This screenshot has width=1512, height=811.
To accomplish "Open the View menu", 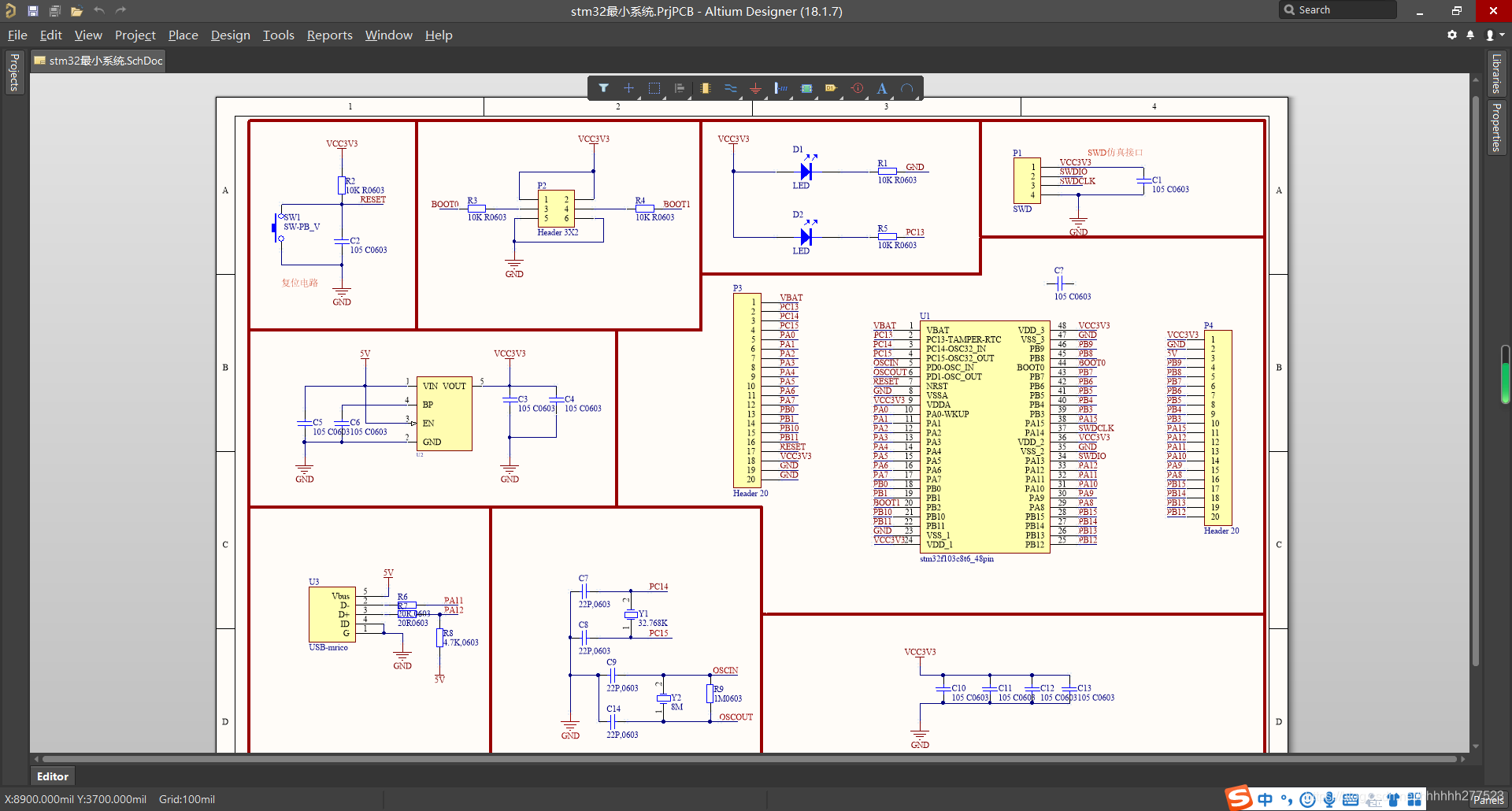I will pos(88,35).
